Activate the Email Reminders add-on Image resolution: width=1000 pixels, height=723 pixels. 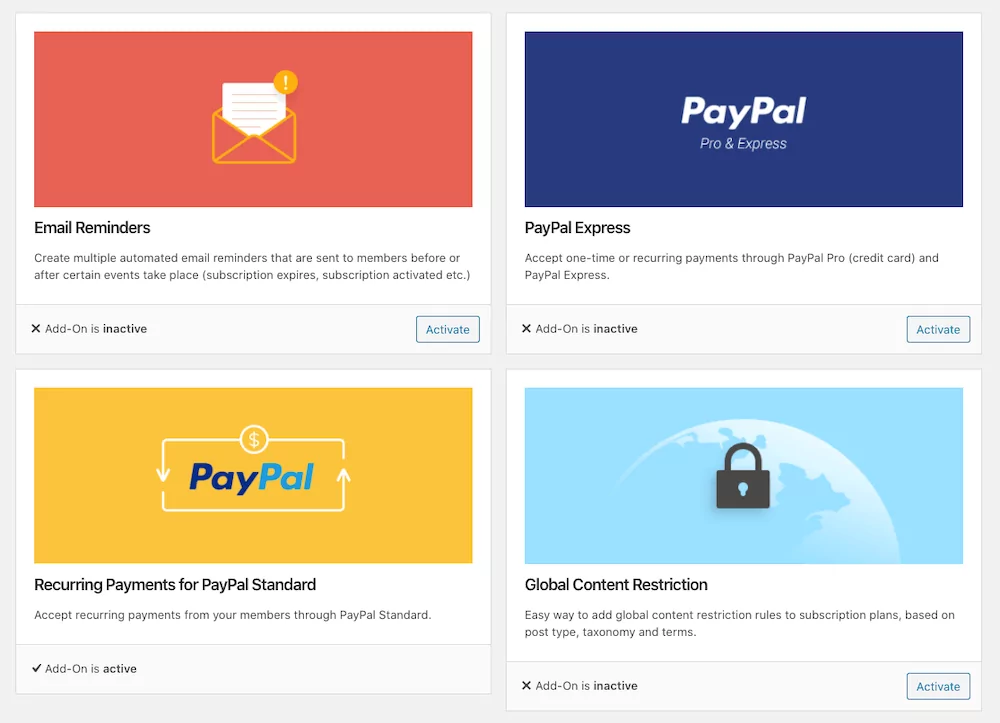click(x=448, y=330)
